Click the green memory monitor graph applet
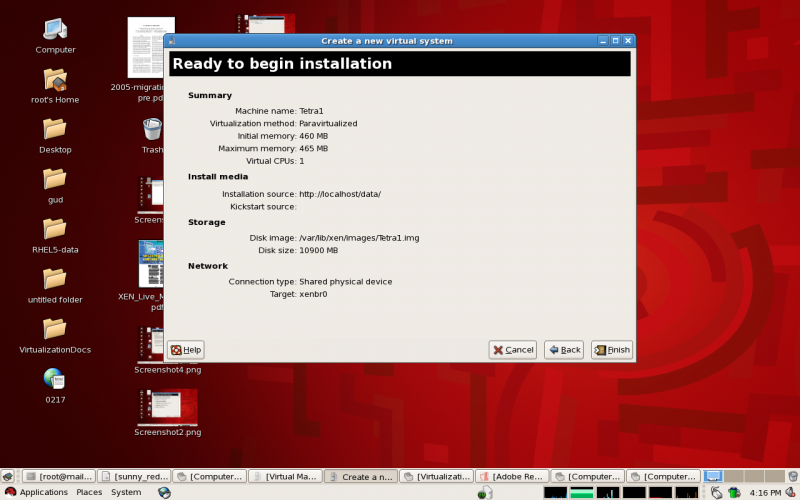The width and height of the screenshot is (800, 500). click(582, 492)
